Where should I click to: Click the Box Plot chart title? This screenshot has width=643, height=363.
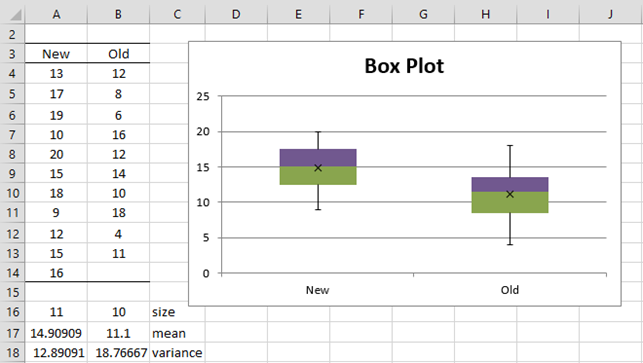[404, 66]
